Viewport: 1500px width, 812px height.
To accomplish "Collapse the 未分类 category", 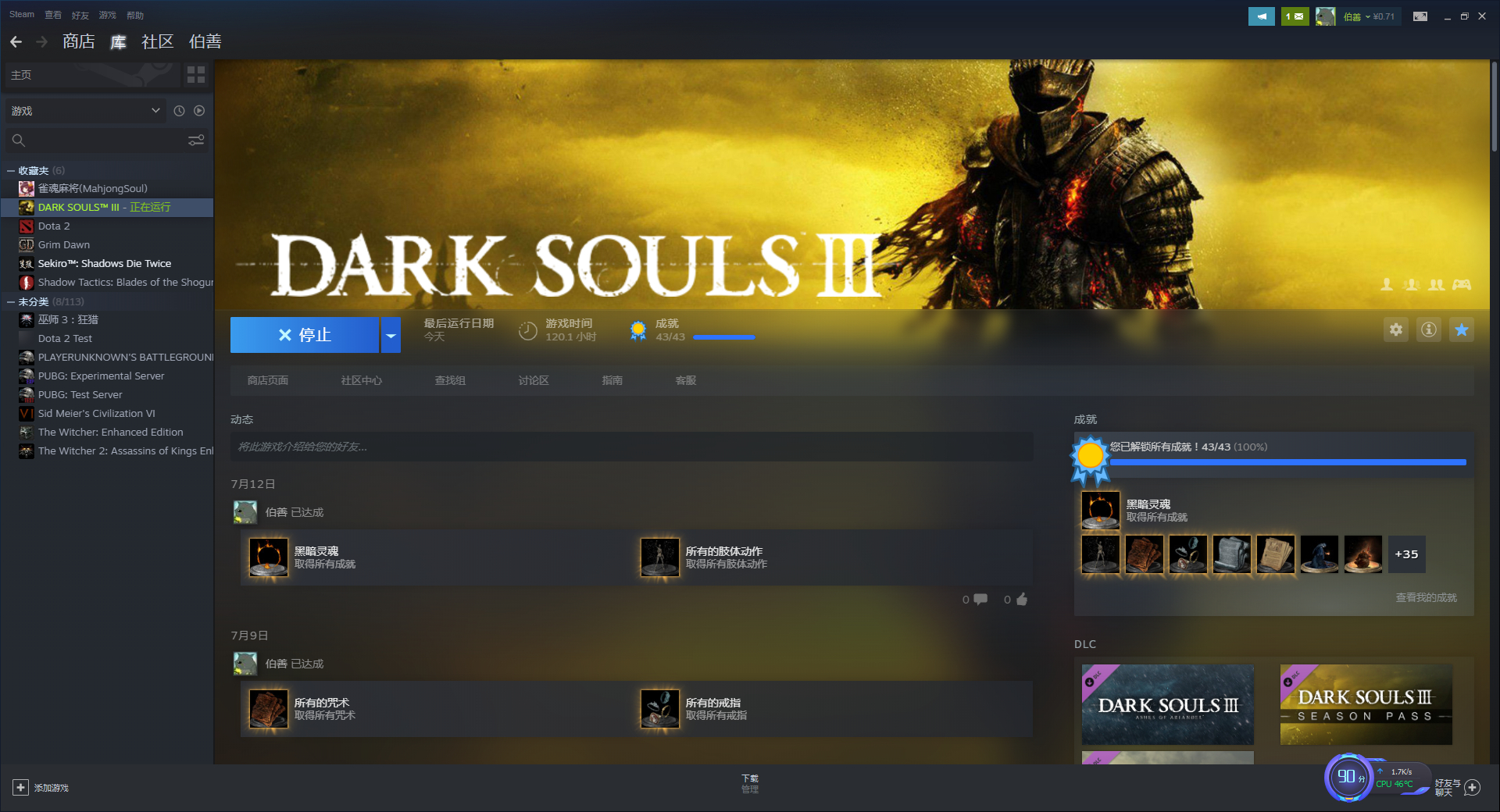I will point(11,301).
